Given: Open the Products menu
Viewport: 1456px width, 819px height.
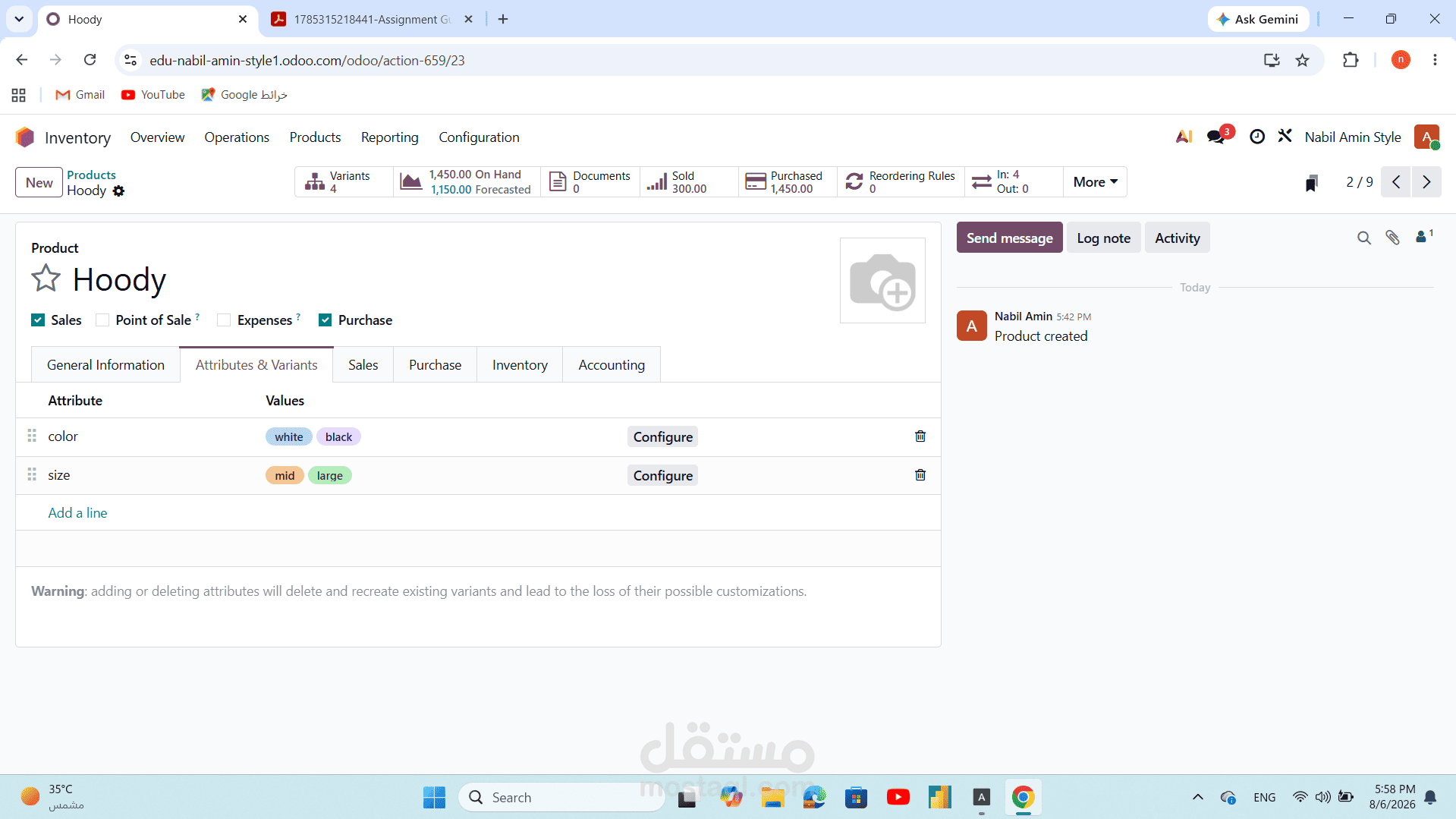Looking at the screenshot, I should pyautogui.click(x=315, y=137).
